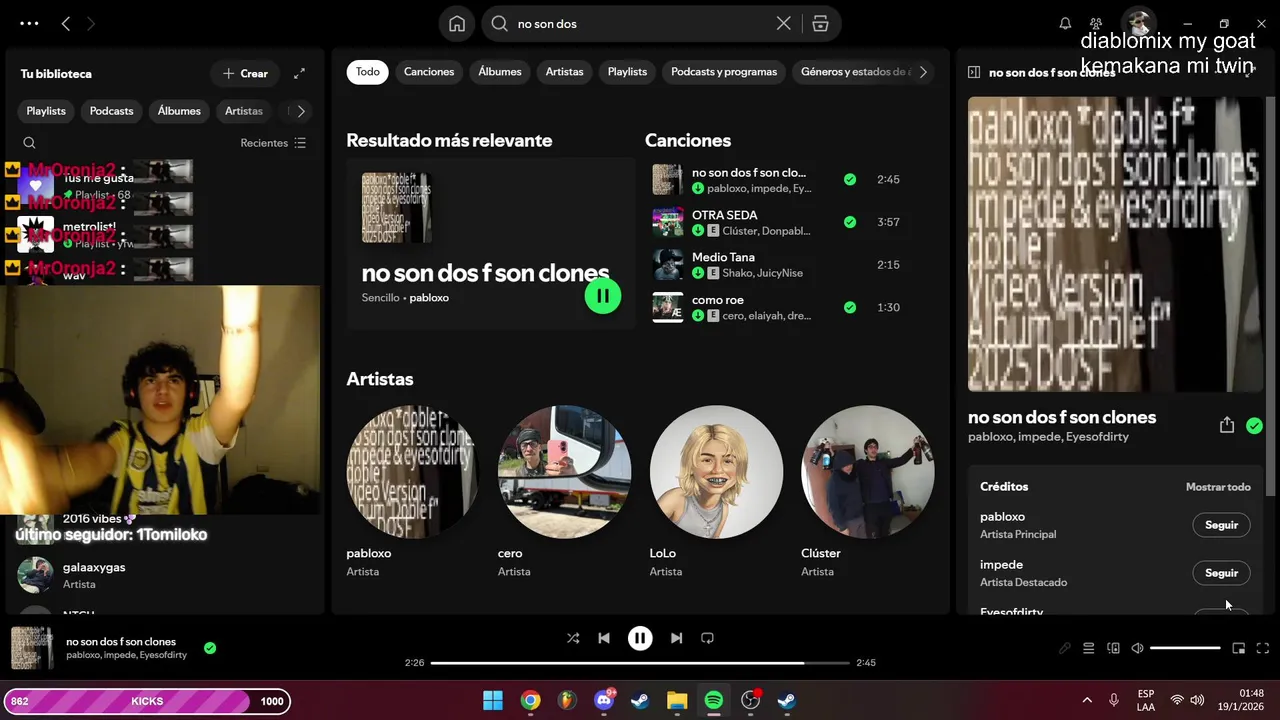Open the Windows Start menu
This screenshot has height=720, width=1280.
493,701
